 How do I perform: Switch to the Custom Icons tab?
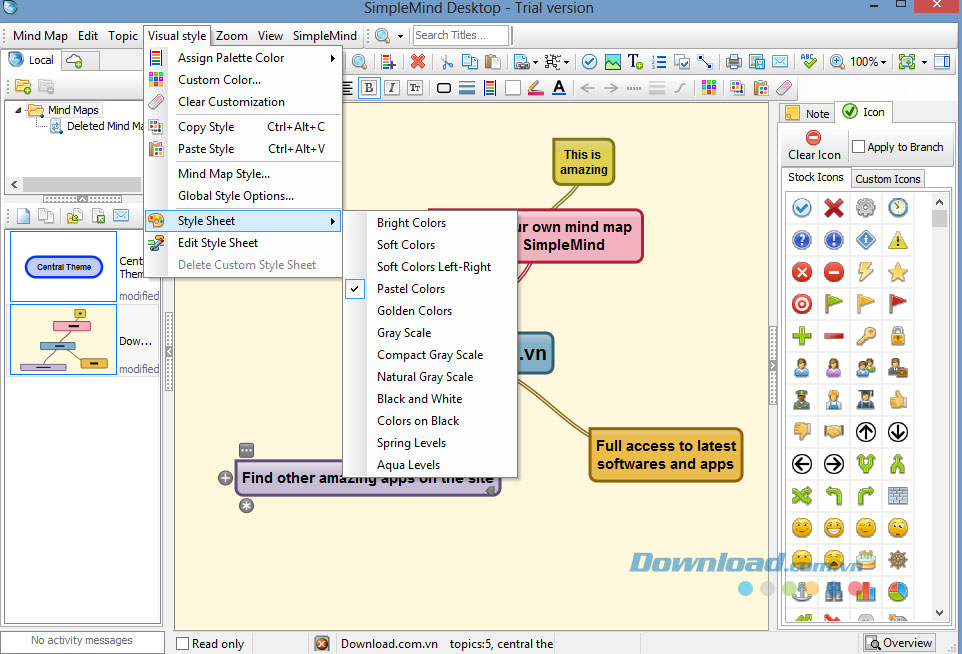887,179
